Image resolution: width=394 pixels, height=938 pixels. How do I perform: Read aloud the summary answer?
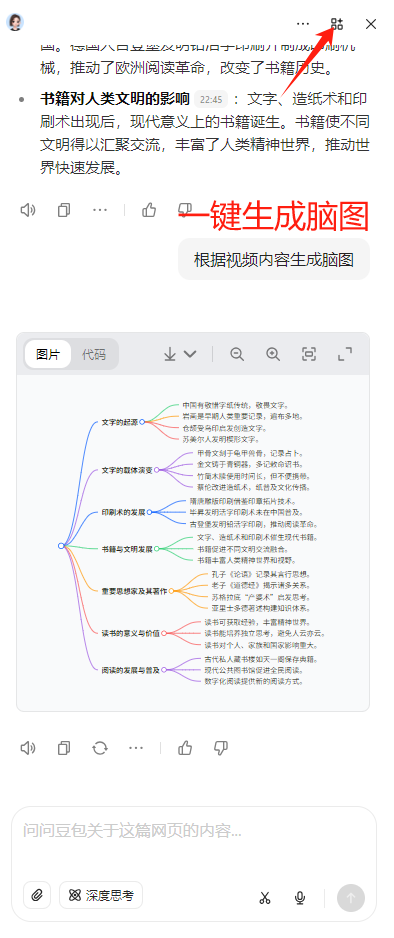28,211
